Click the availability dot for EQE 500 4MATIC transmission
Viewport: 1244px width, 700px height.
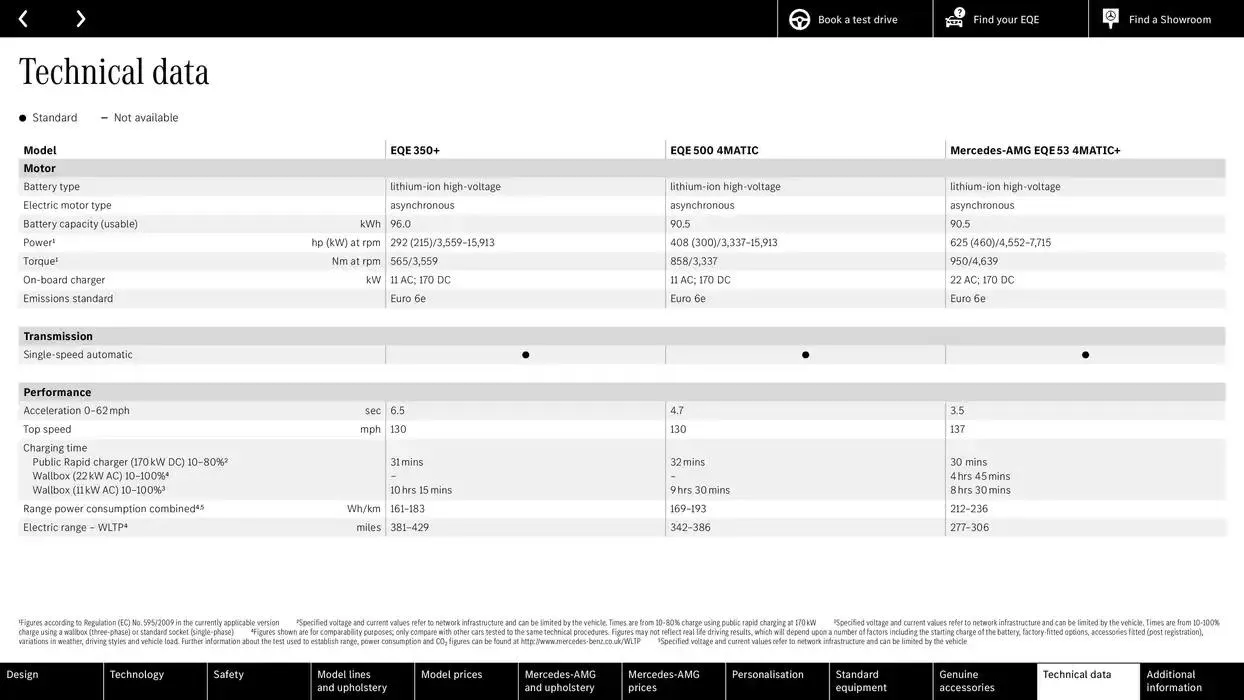pos(804,353)
